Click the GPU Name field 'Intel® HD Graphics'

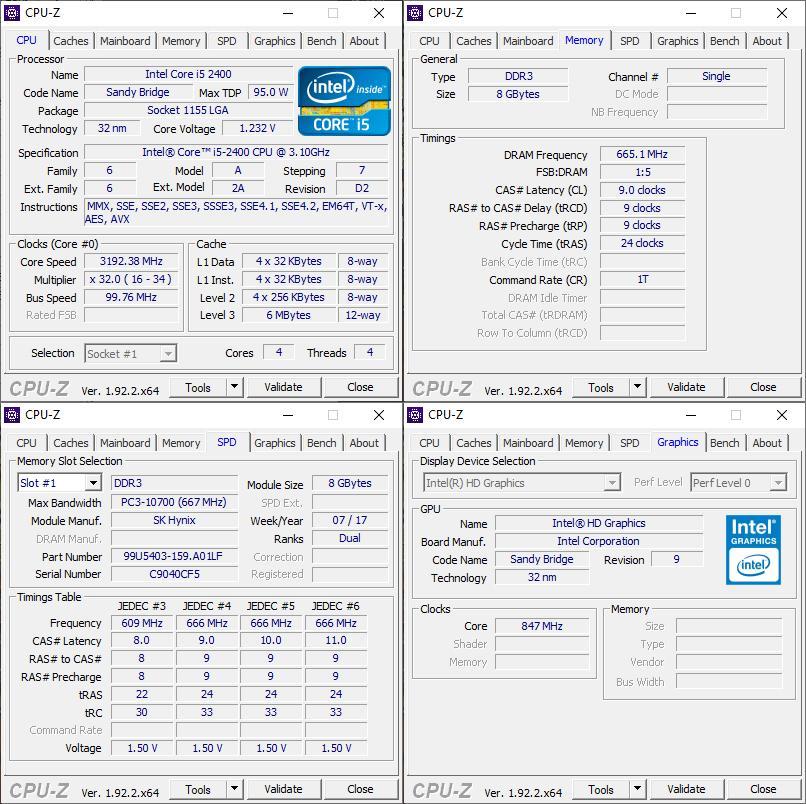[599, 523]
